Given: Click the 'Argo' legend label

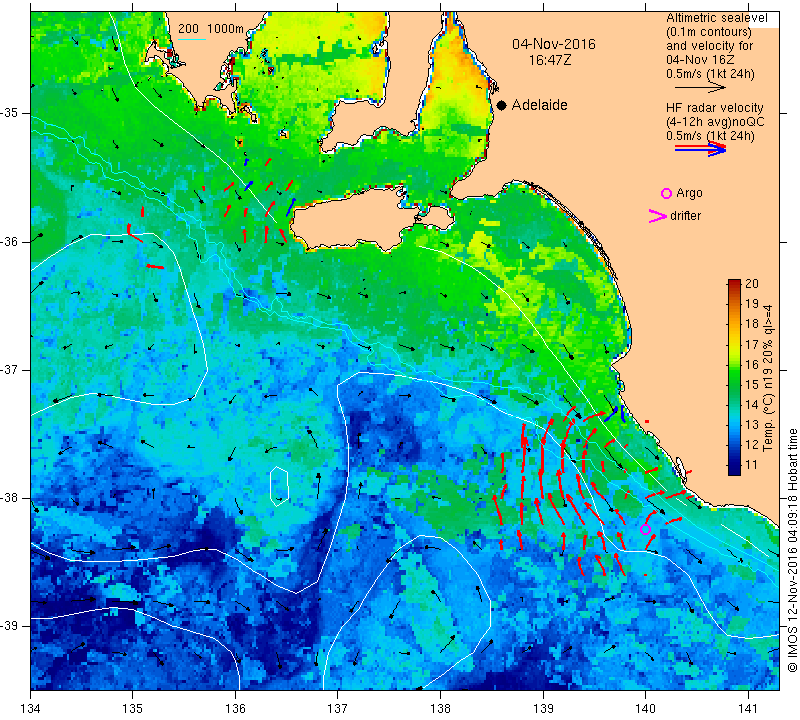Looking at the screenshot, I should tap(689, 193).
